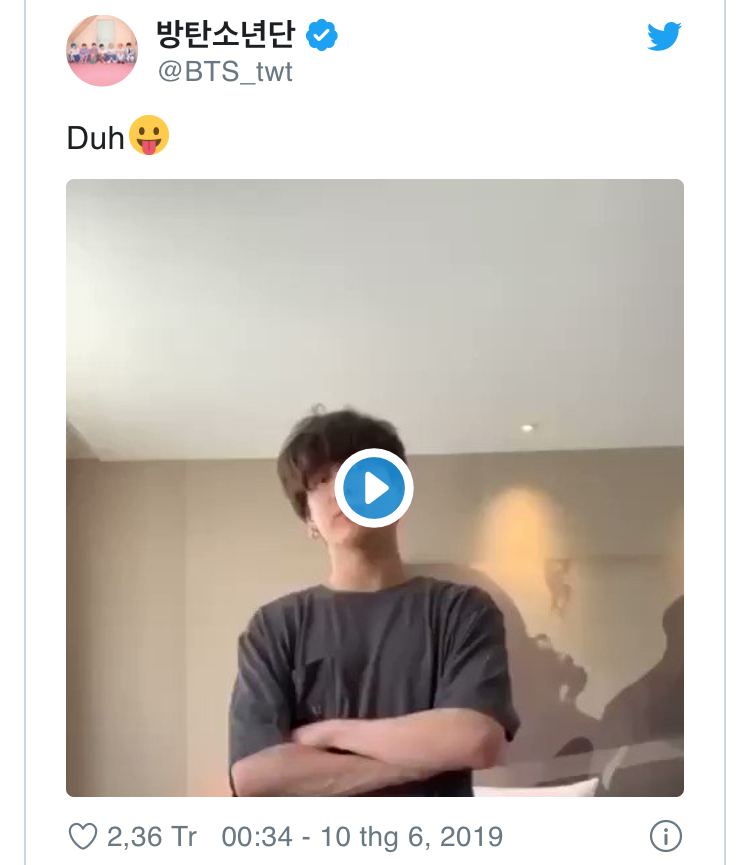Viewport: 750px width, 865px height.
Task: Open the tweet info icon
Action: [x=665, y=836]
